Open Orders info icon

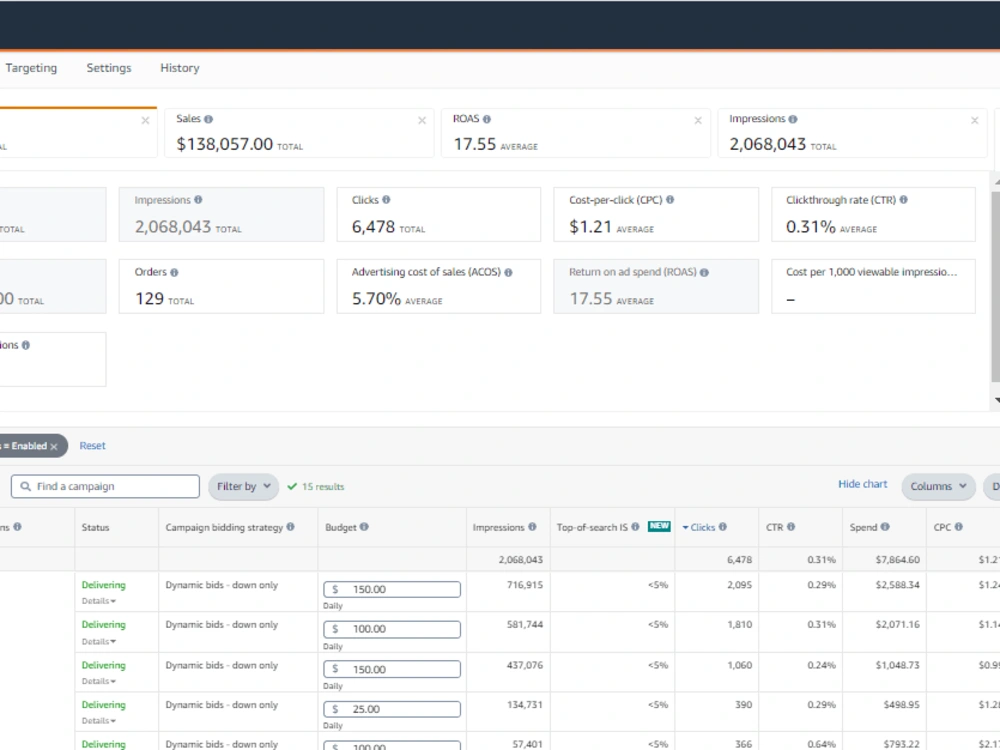point(174,272)
